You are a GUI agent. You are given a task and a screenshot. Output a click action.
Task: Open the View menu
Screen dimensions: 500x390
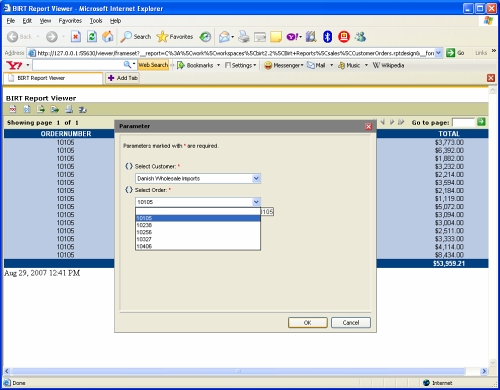coord(45,21)
